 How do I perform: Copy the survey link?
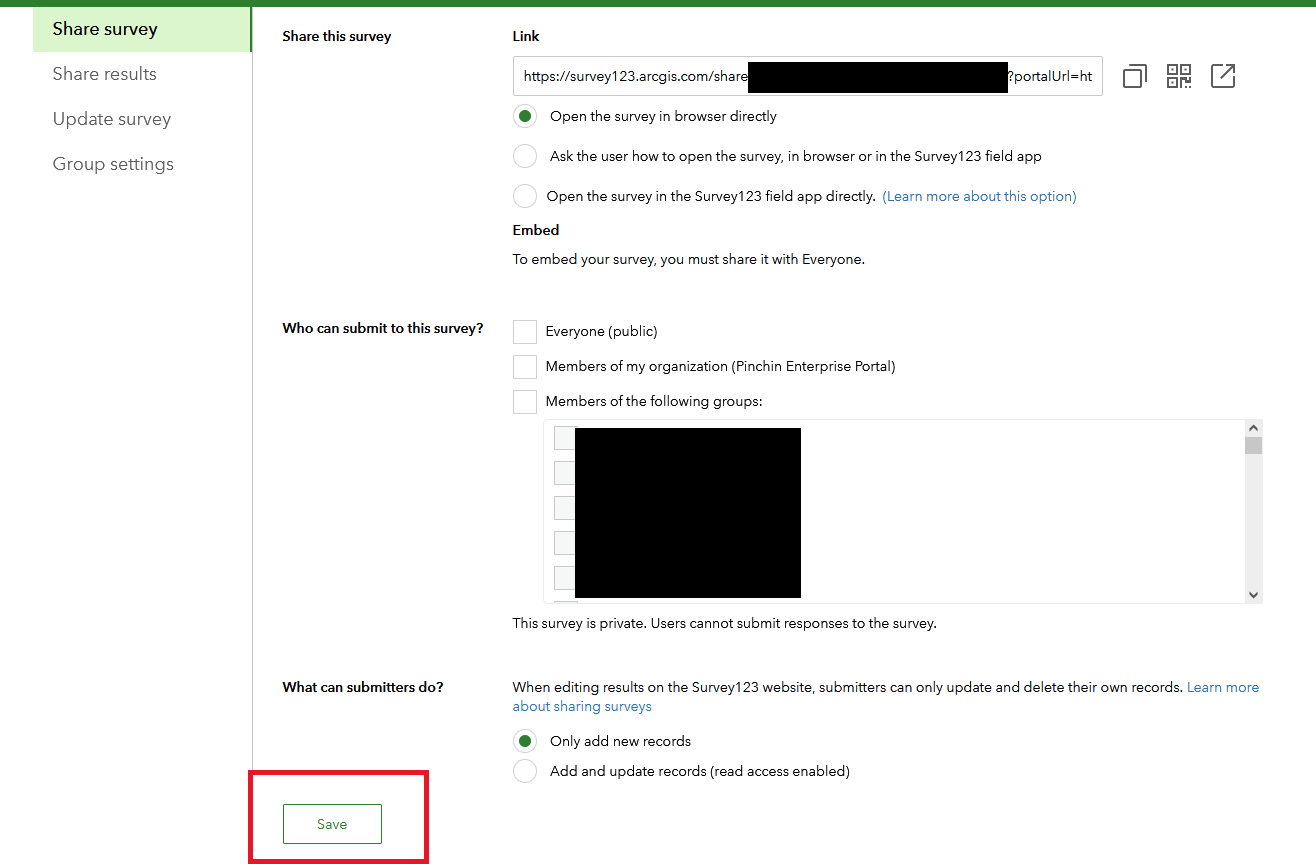click(x=1134, y=75)
